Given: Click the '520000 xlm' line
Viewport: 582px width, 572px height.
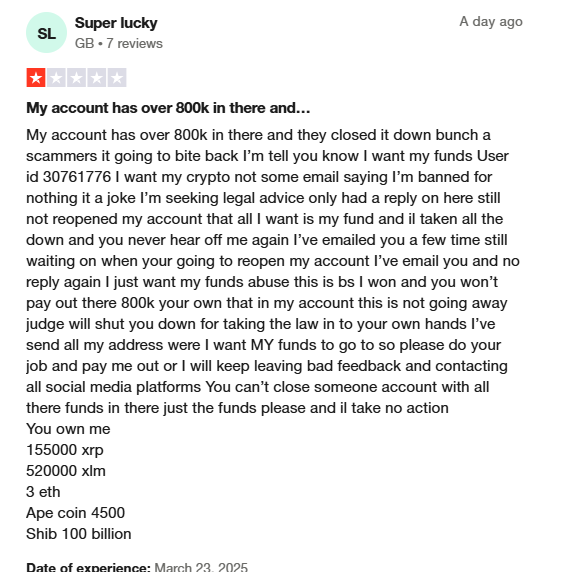Looking at the screenshot, I should (x=66, y=471).
